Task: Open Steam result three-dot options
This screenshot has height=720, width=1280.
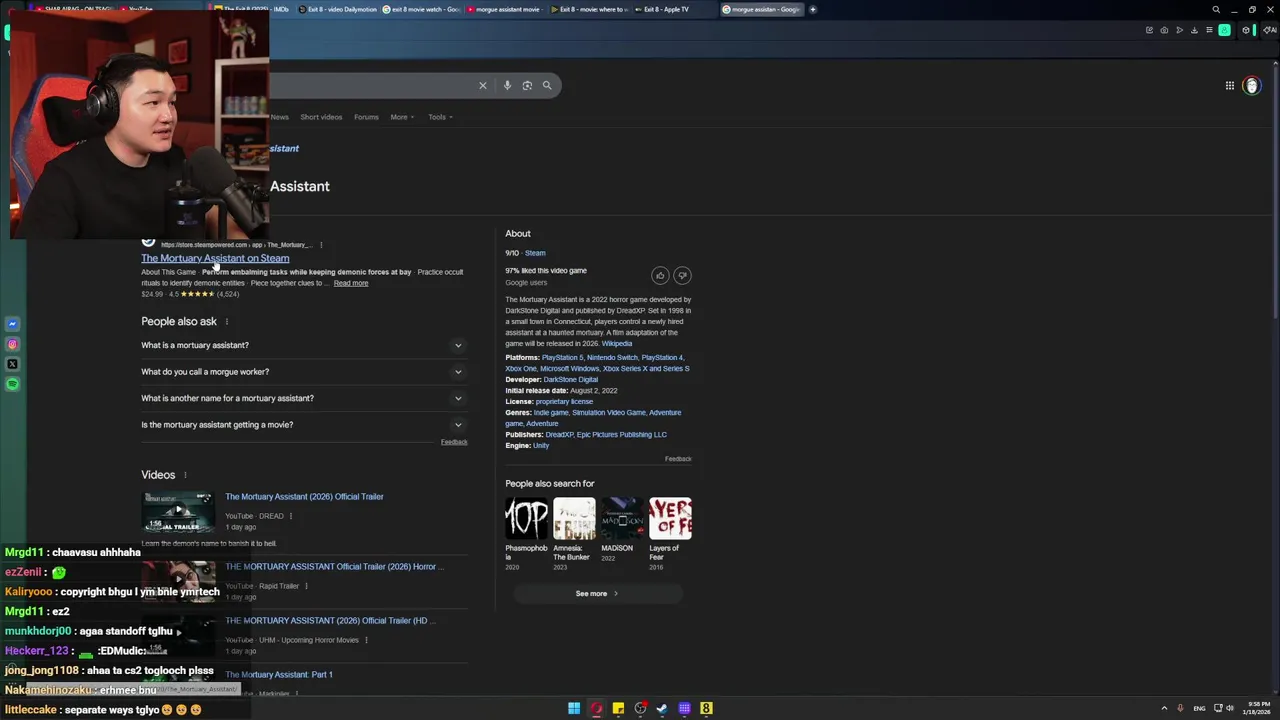Action: [321, 244]
